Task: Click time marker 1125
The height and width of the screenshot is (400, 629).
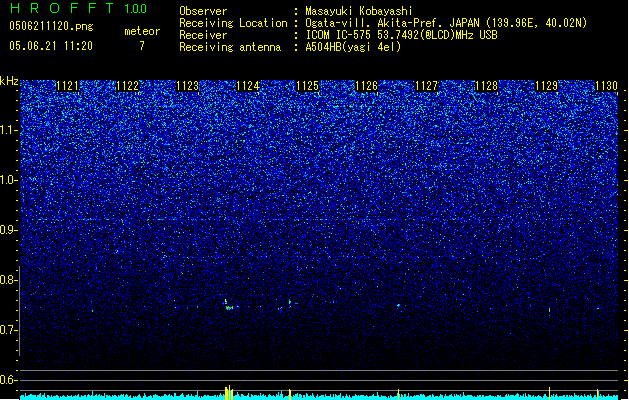Action: pyautogui.click(x=307, y=86)
